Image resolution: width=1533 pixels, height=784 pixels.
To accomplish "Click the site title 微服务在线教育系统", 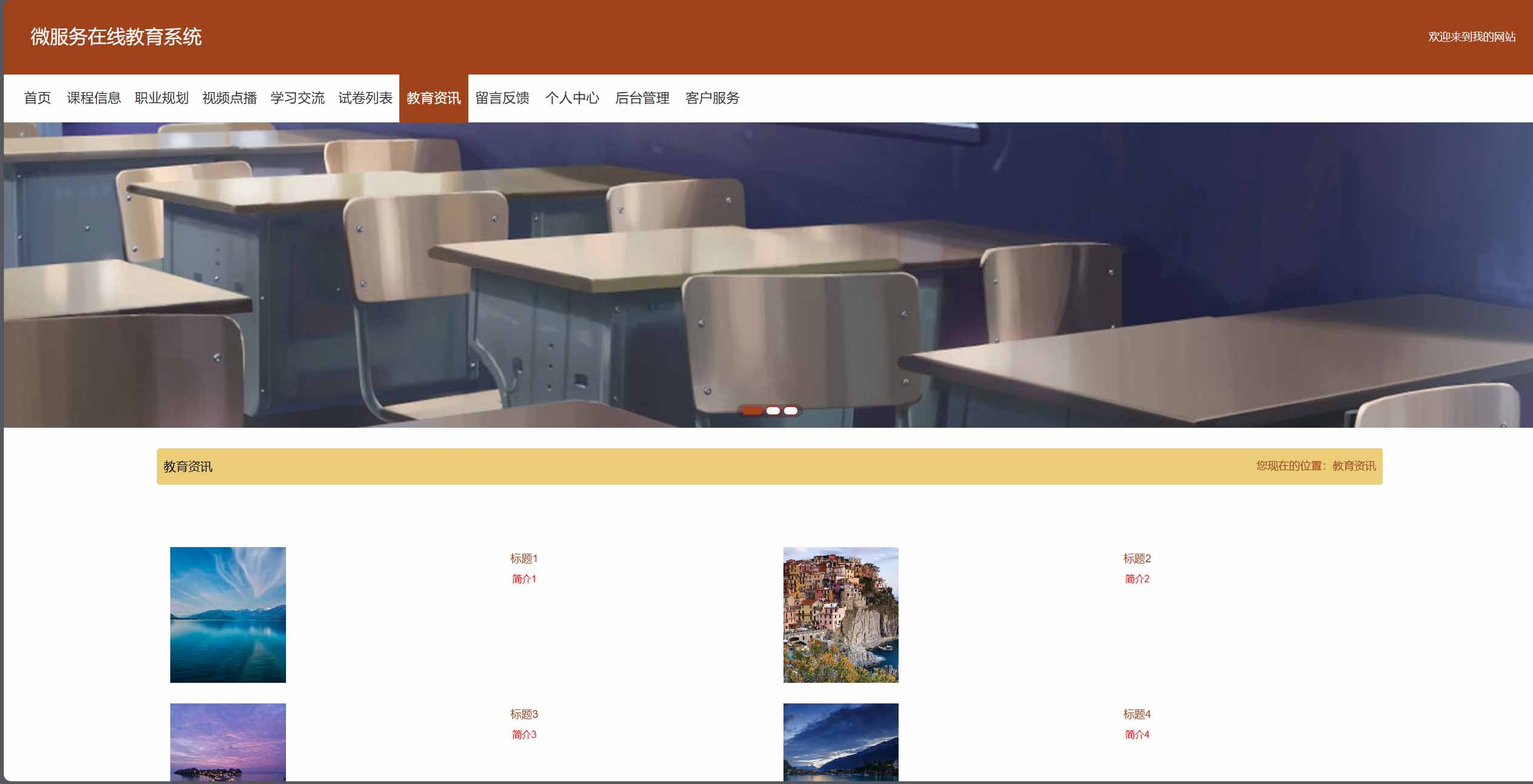I will pyautogui.click(x=116, y=37).
